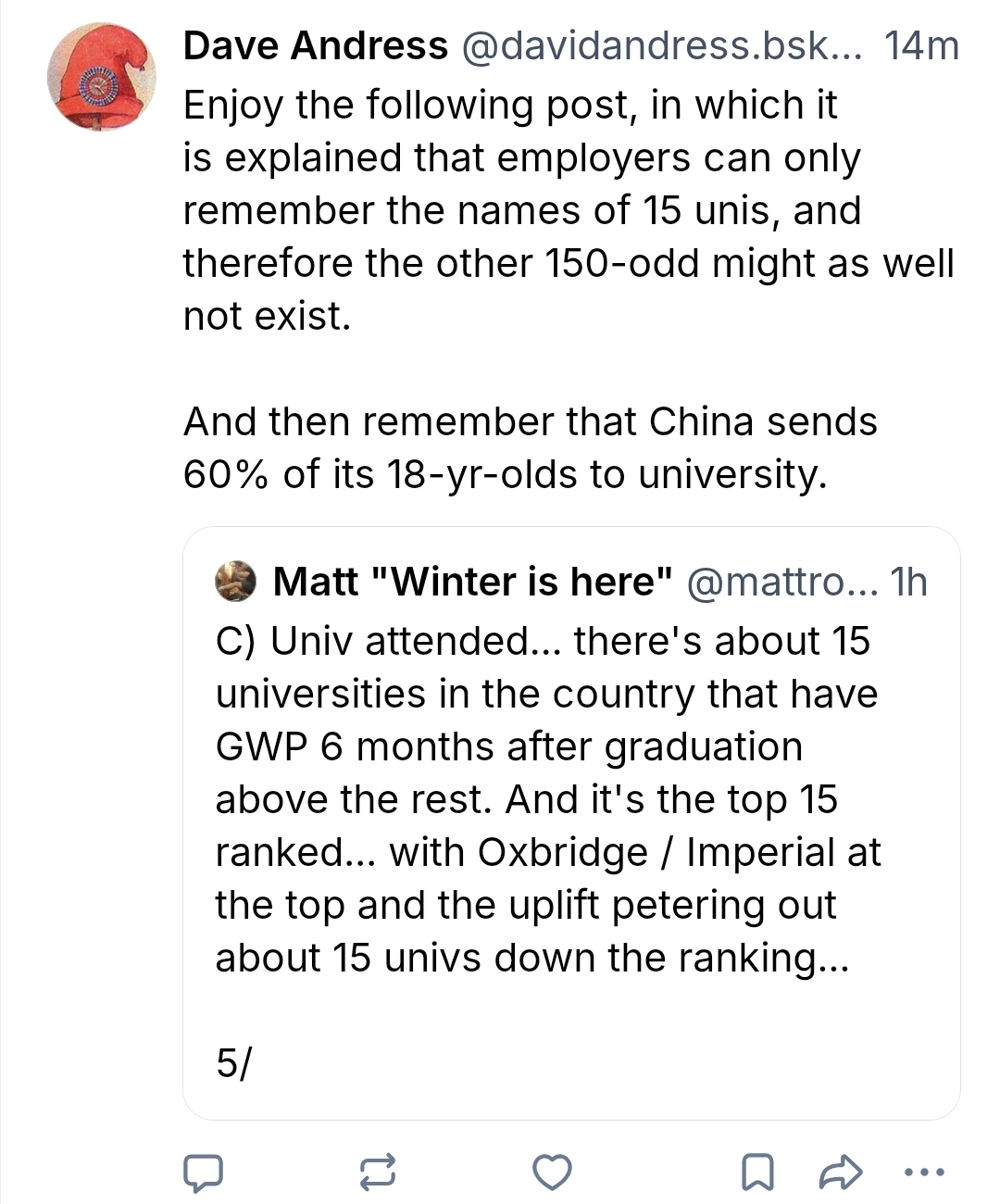Click the 14m post timestamp

tap(921, 46)
